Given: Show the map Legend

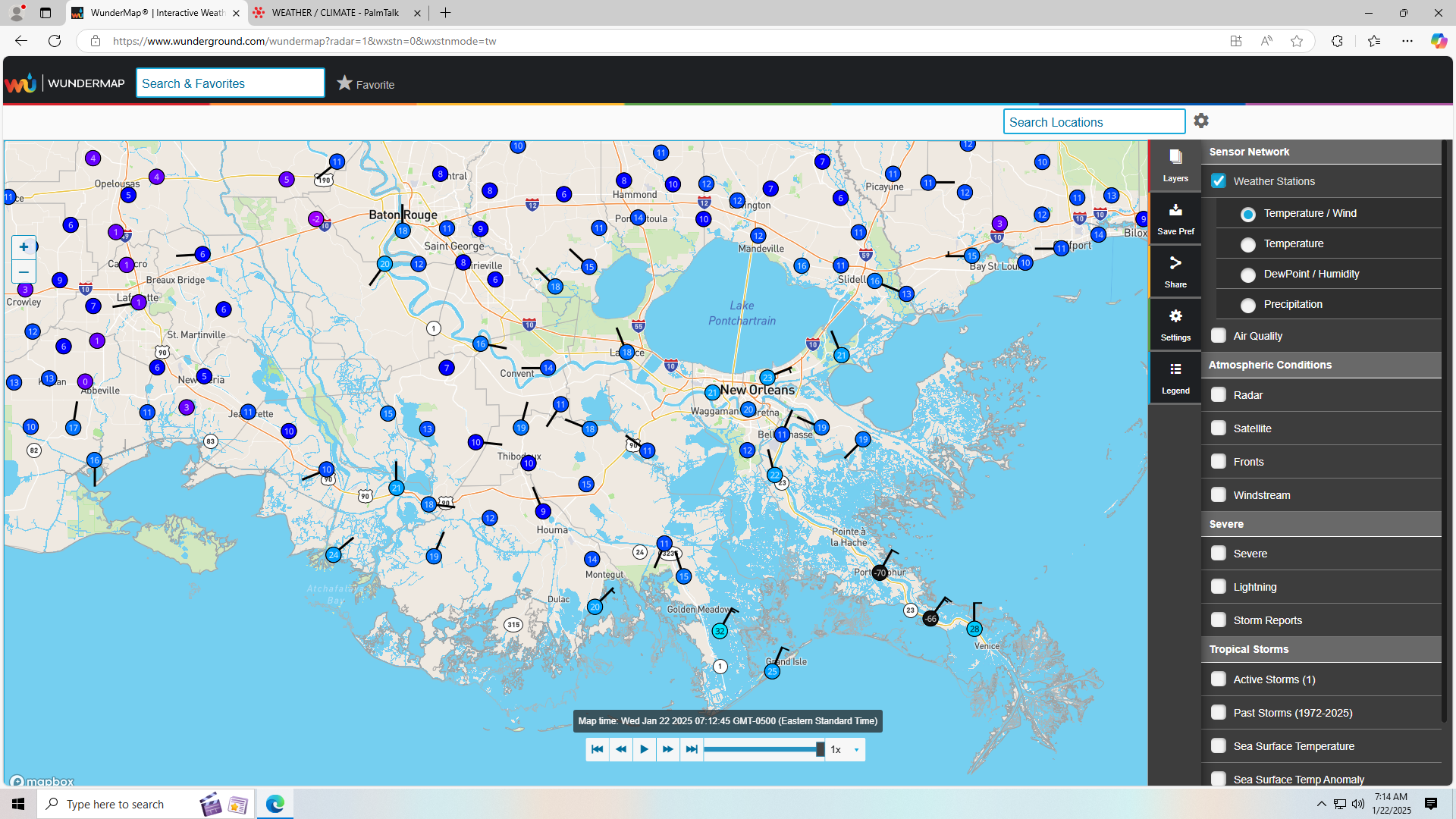Looking at the screenshot, I should 1175,378.
